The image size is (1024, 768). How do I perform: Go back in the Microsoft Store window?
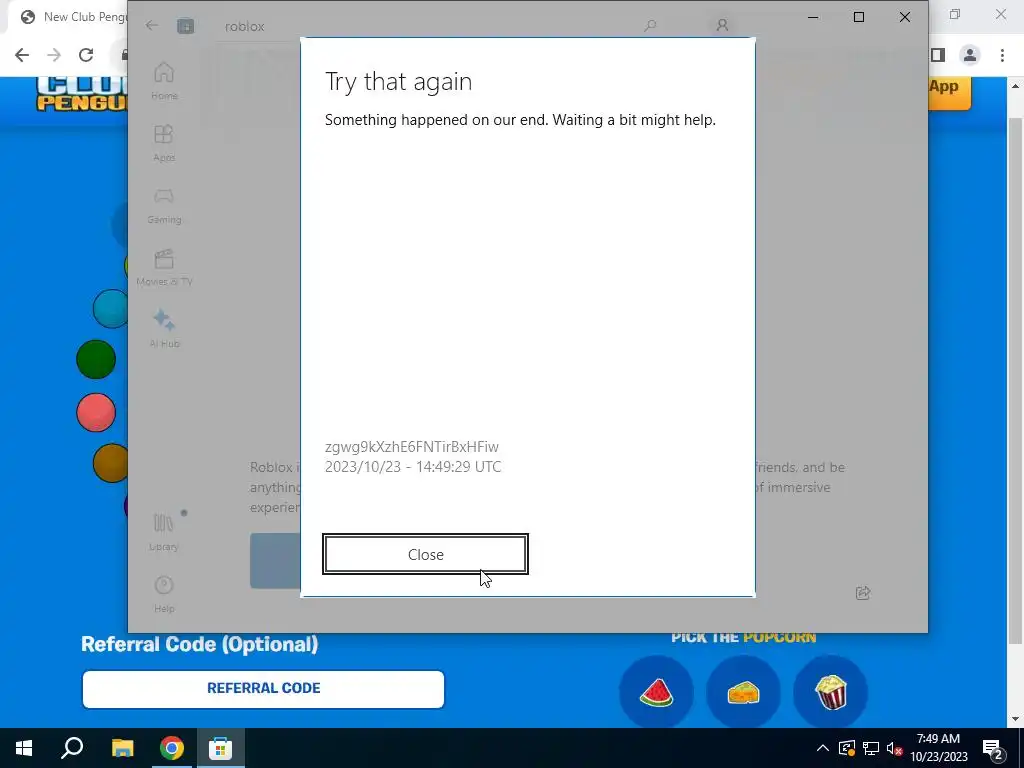[x=152, y=25]
